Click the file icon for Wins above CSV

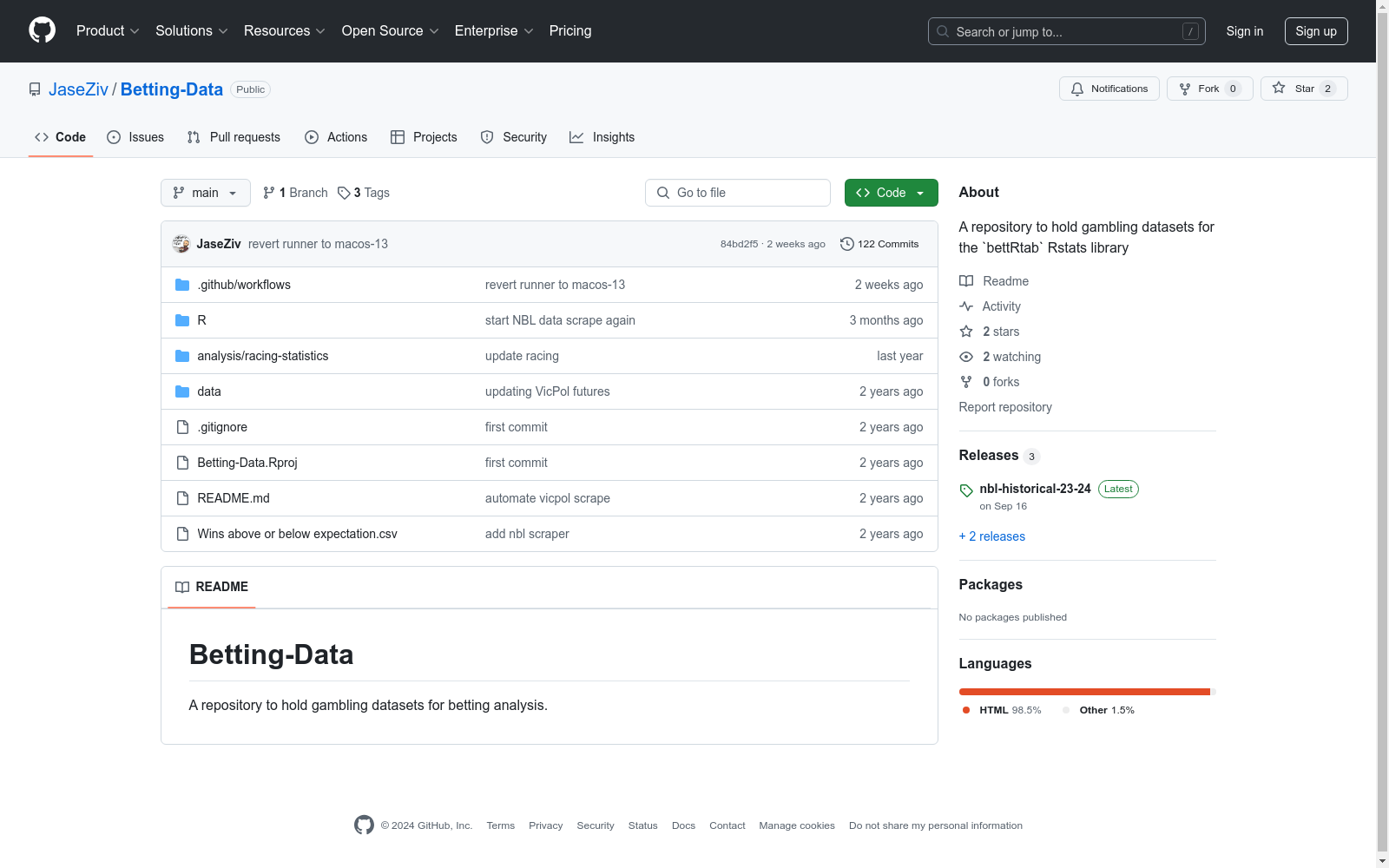coord(182,534)
